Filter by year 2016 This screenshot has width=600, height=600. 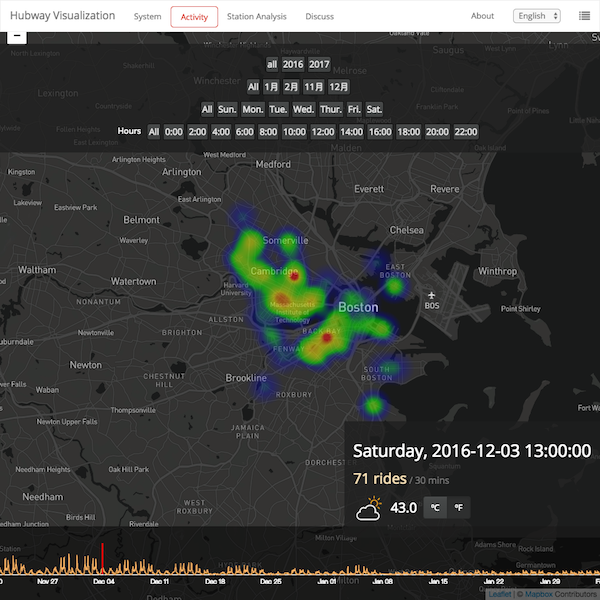293,64
